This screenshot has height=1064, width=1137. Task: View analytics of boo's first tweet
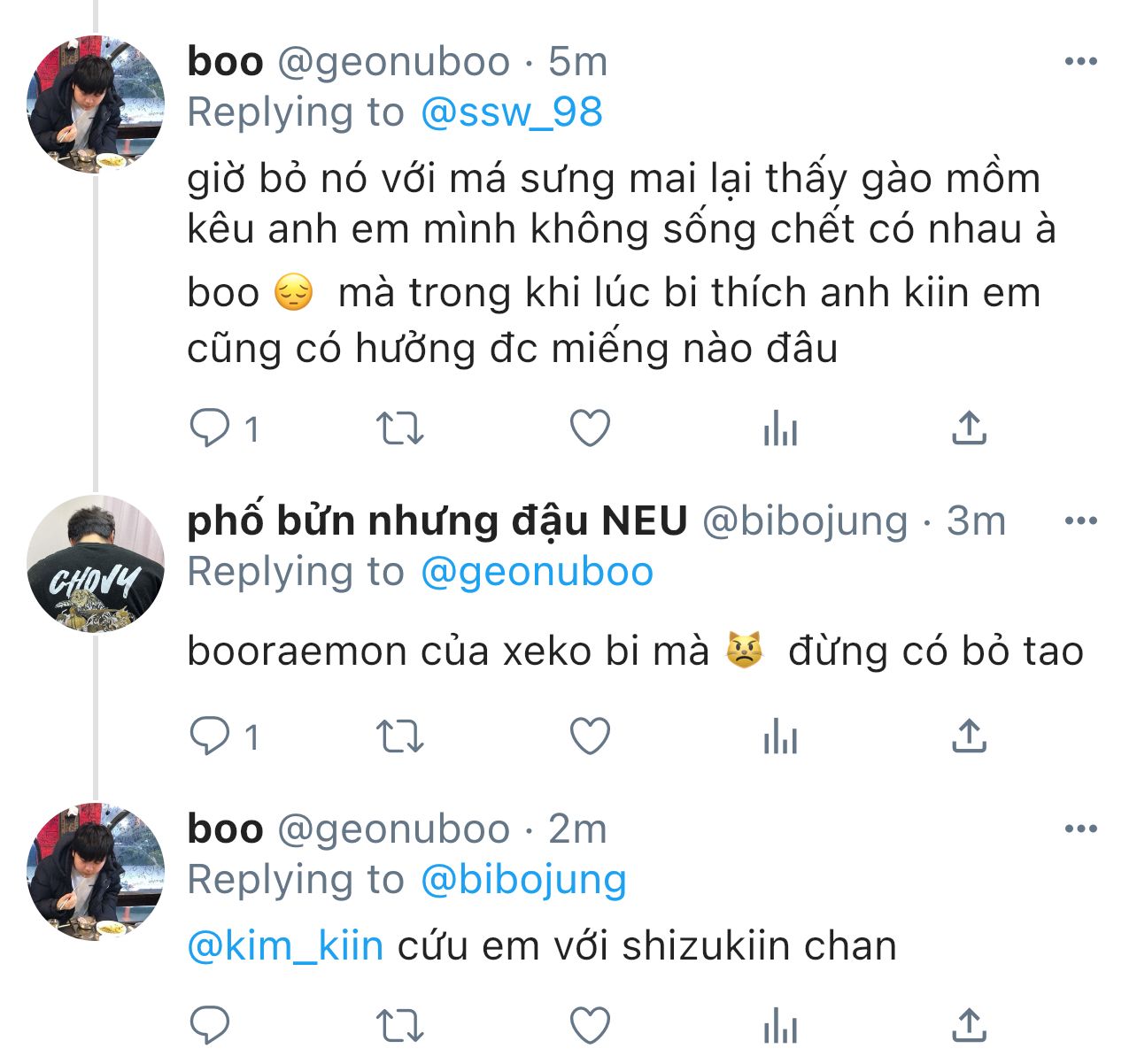[x=780, y=429]
